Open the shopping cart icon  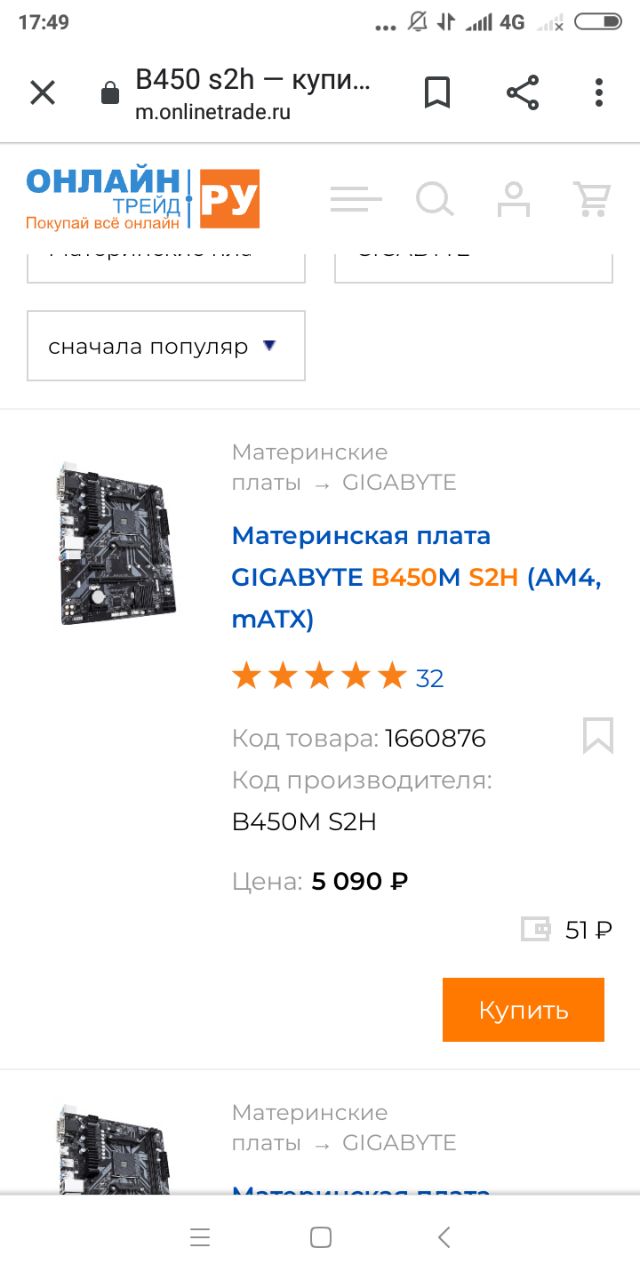(591, 199)
